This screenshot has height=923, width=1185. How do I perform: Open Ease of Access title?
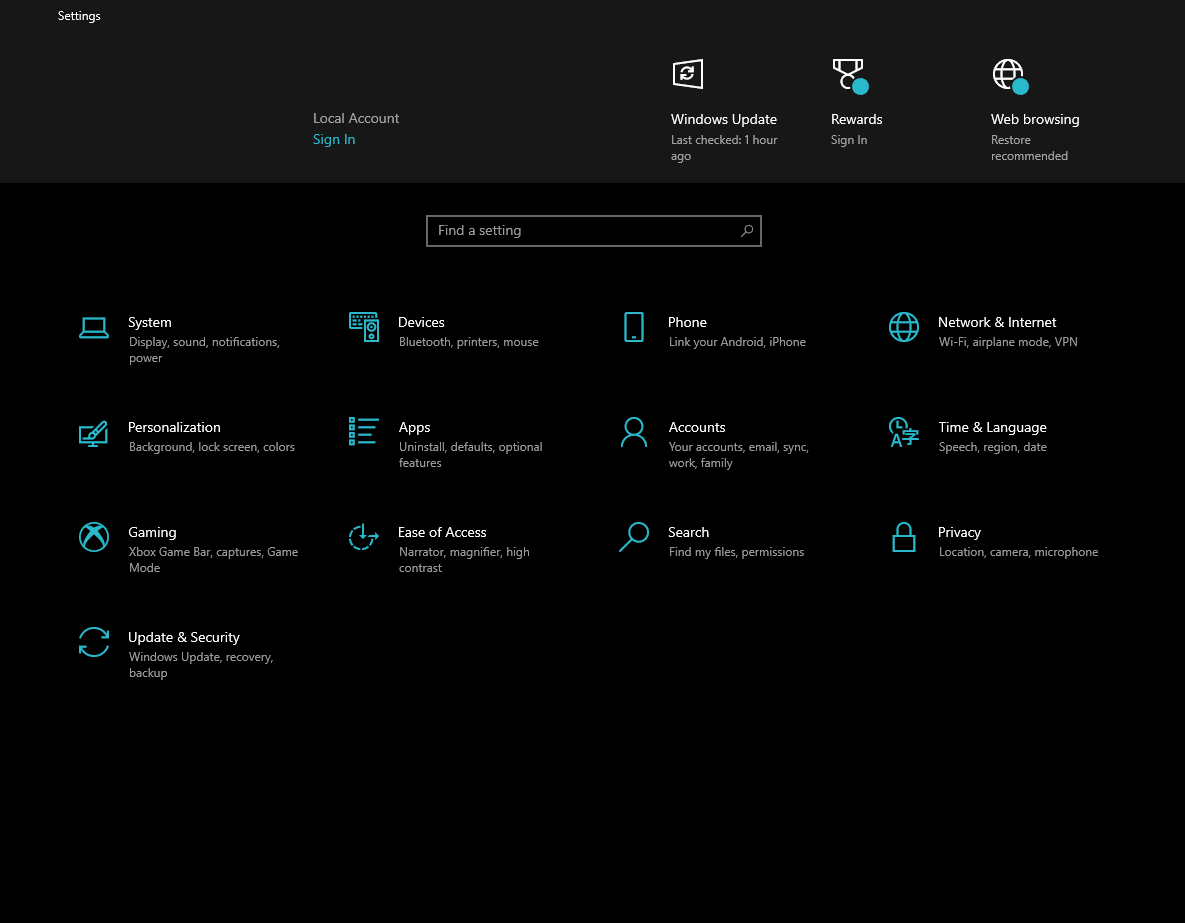442,532
